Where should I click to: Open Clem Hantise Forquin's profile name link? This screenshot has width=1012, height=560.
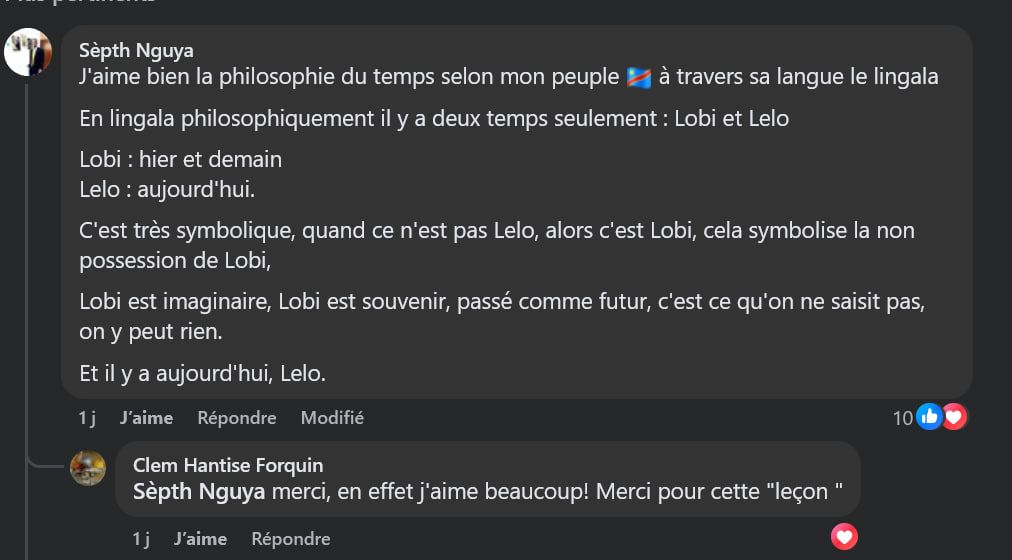coord(228,466)
